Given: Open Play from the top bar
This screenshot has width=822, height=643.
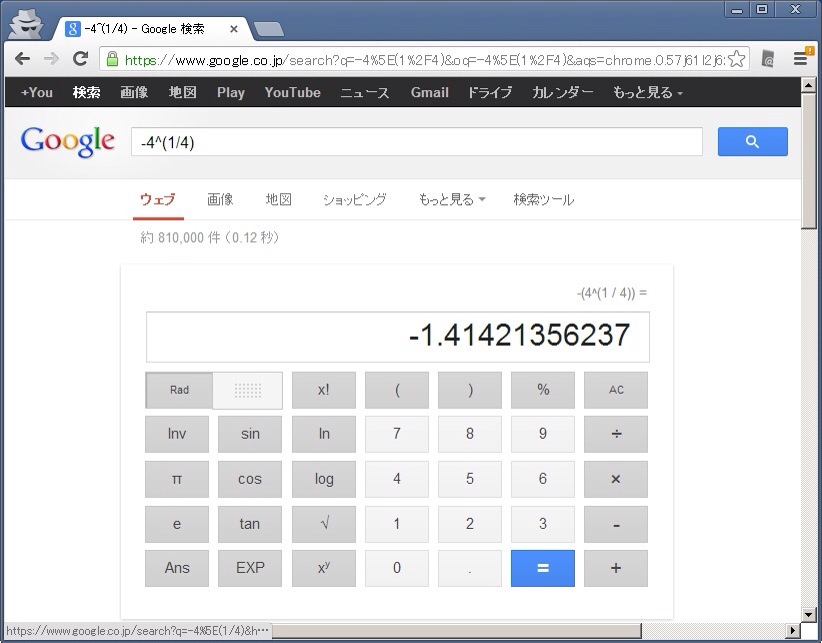Looking at the screenshot, I should click(x=231, y=93).
